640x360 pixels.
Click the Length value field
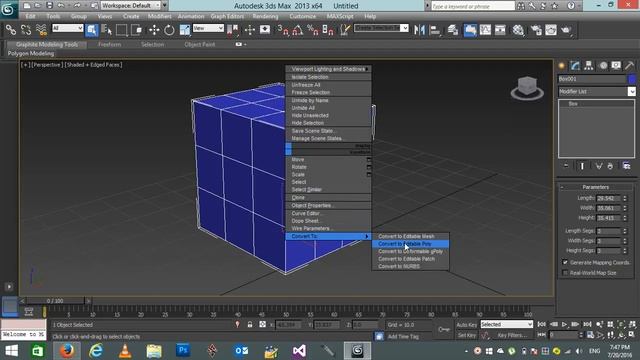pos(609,198)
